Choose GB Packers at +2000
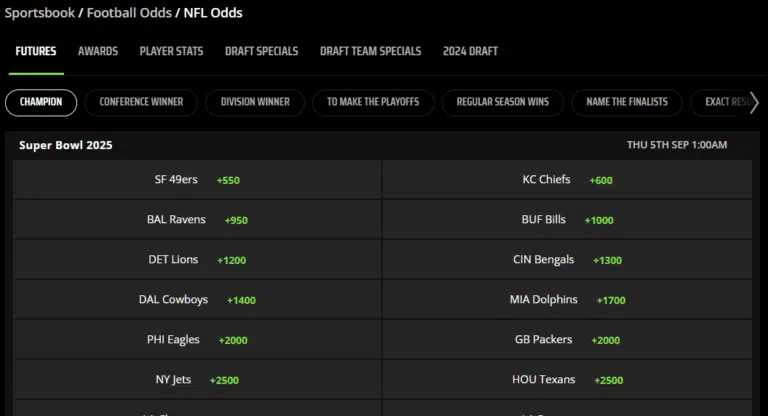Viewport: 768px width, 416px height. (x=567, y=340)
